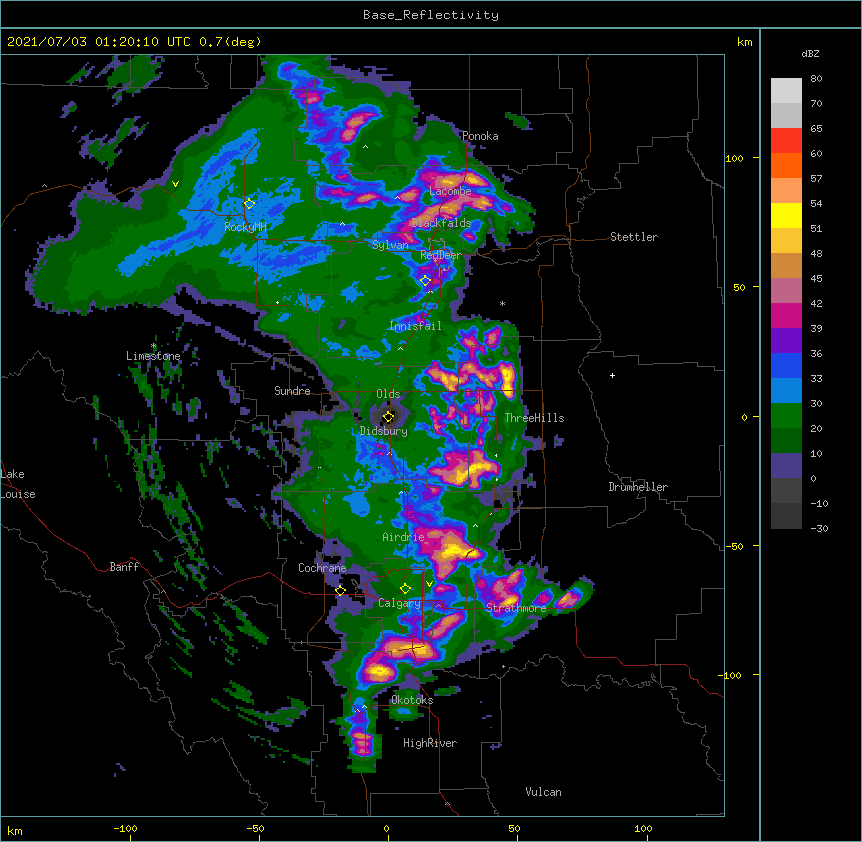This screenshot has width=862, height=842.
Task: Click the yellow diamond marker above Calgary label
Action: point(405,589)
